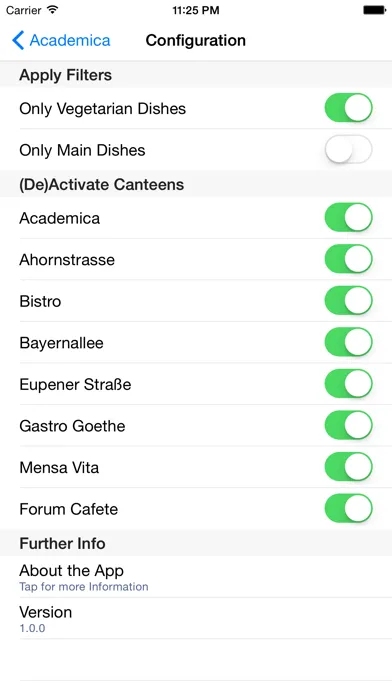Image resolution: width=392 pixels, height=696 pixels.
Task: Tap the Apply Filters section header
Action: tap(65, 75)
